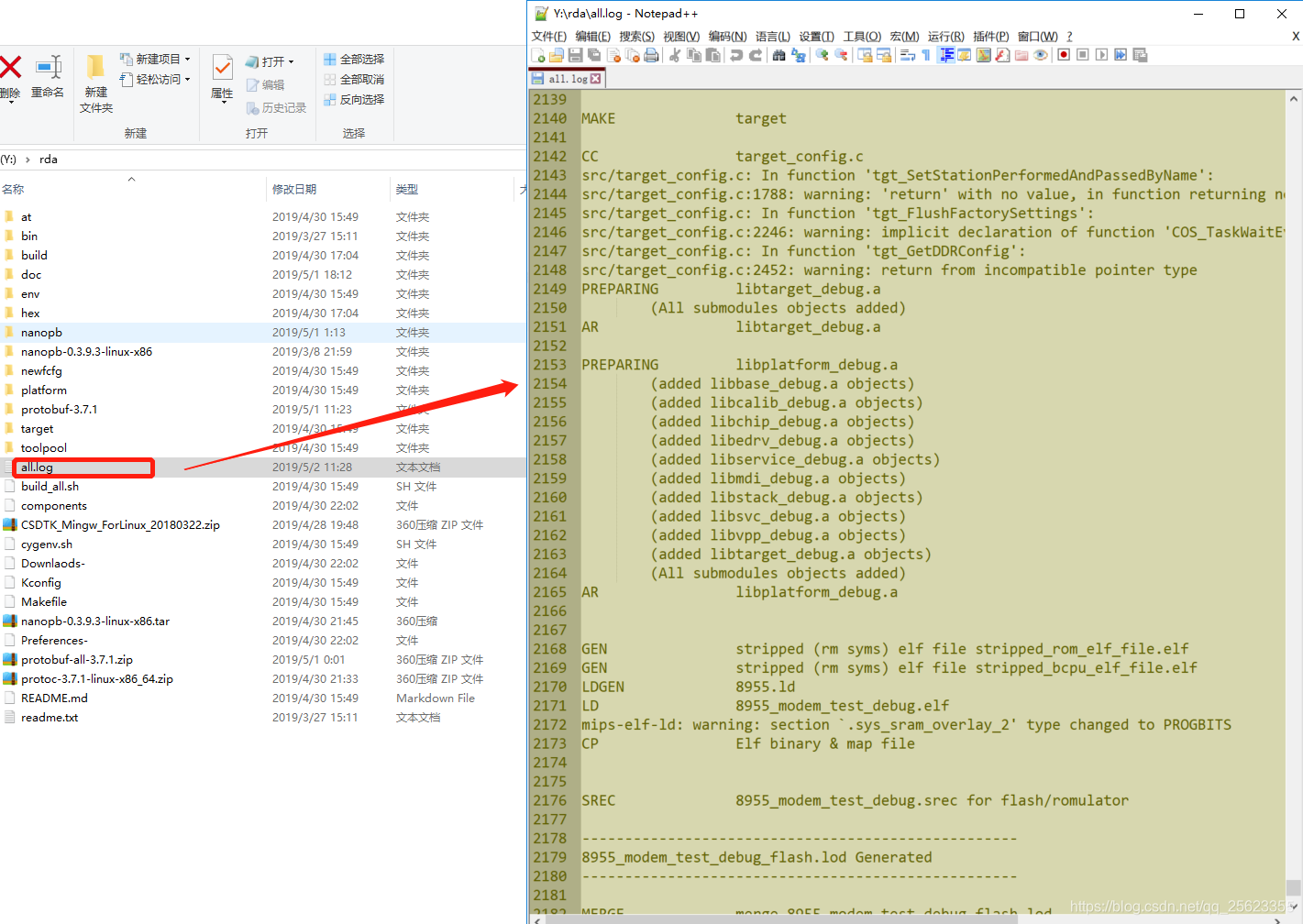The image size is (1303, 924).
Task: Click the Save icon in Notepad++ toolbar
Action: pos(576,55)
